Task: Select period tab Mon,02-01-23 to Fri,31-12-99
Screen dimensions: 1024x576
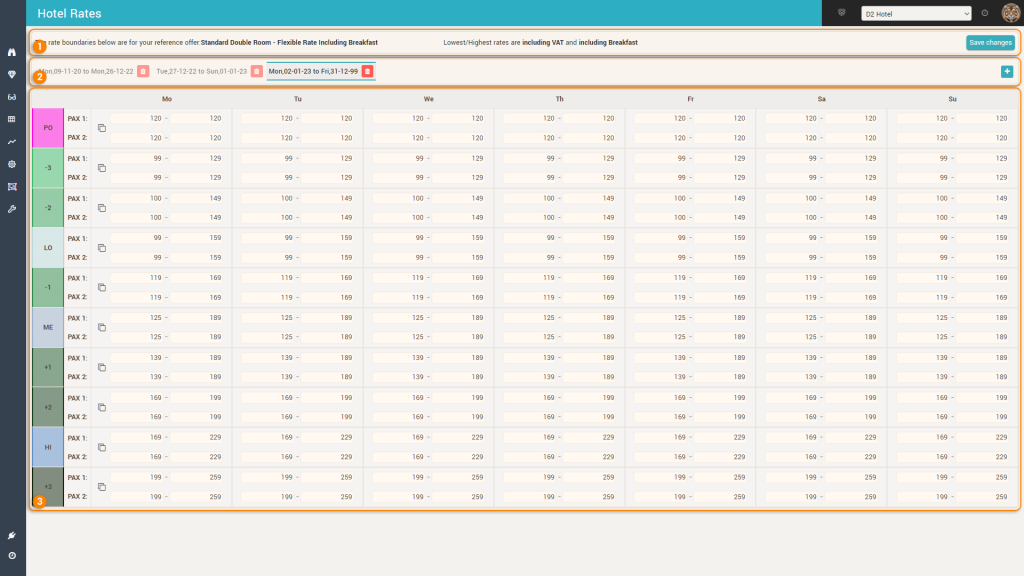Action: (x=313, y=71)
